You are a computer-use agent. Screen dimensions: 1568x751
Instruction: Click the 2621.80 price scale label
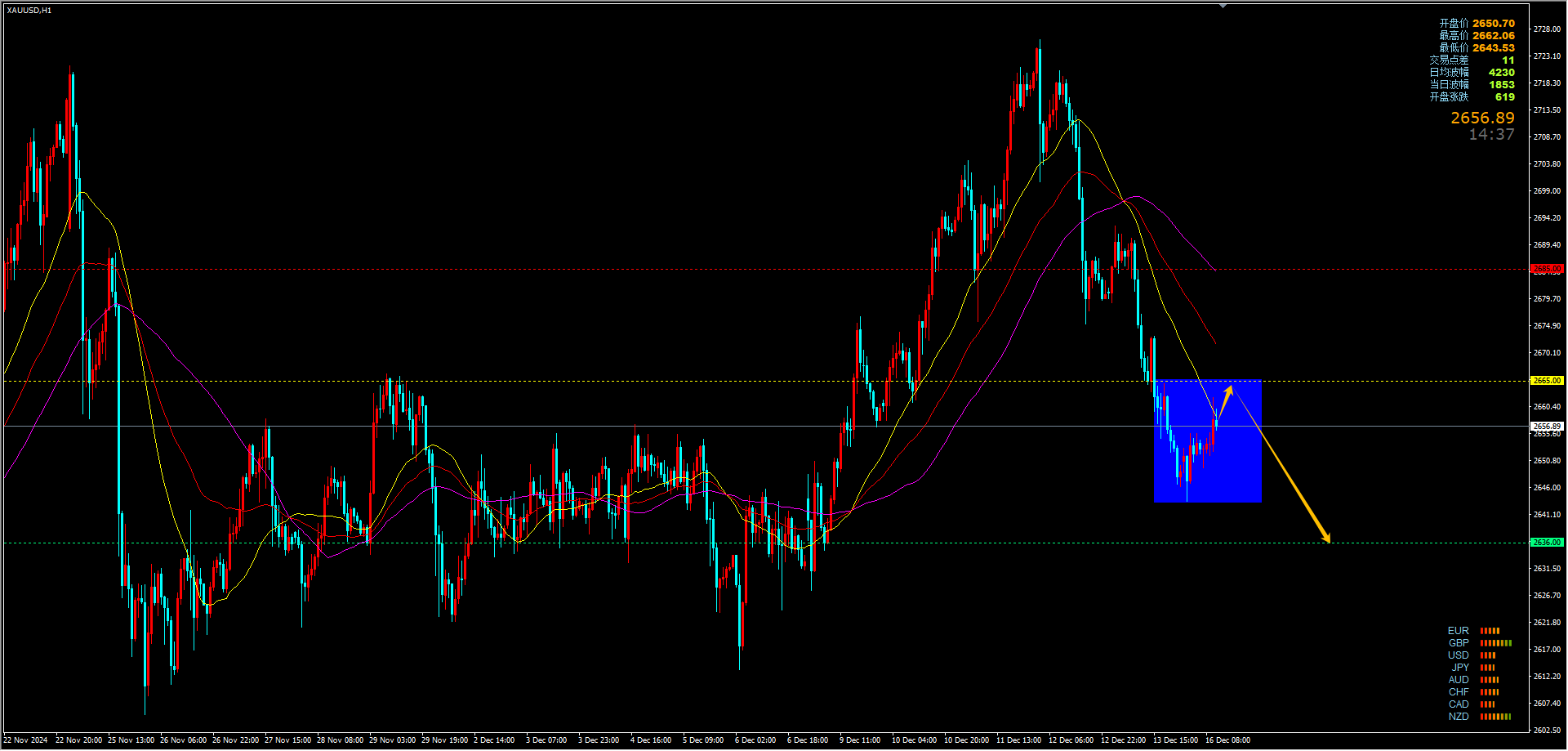coord(1547,623)
